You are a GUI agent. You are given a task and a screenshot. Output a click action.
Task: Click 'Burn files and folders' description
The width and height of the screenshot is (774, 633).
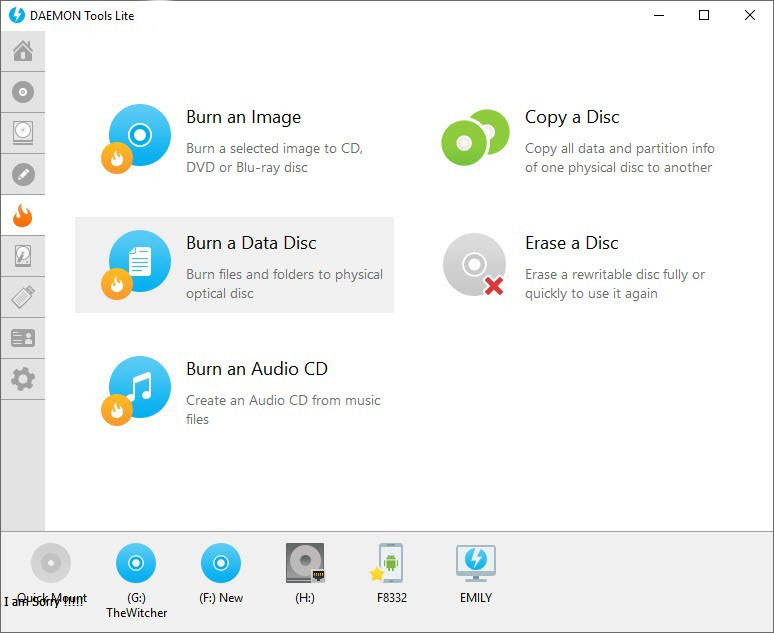pyautogui.click(x=284, y=284)
